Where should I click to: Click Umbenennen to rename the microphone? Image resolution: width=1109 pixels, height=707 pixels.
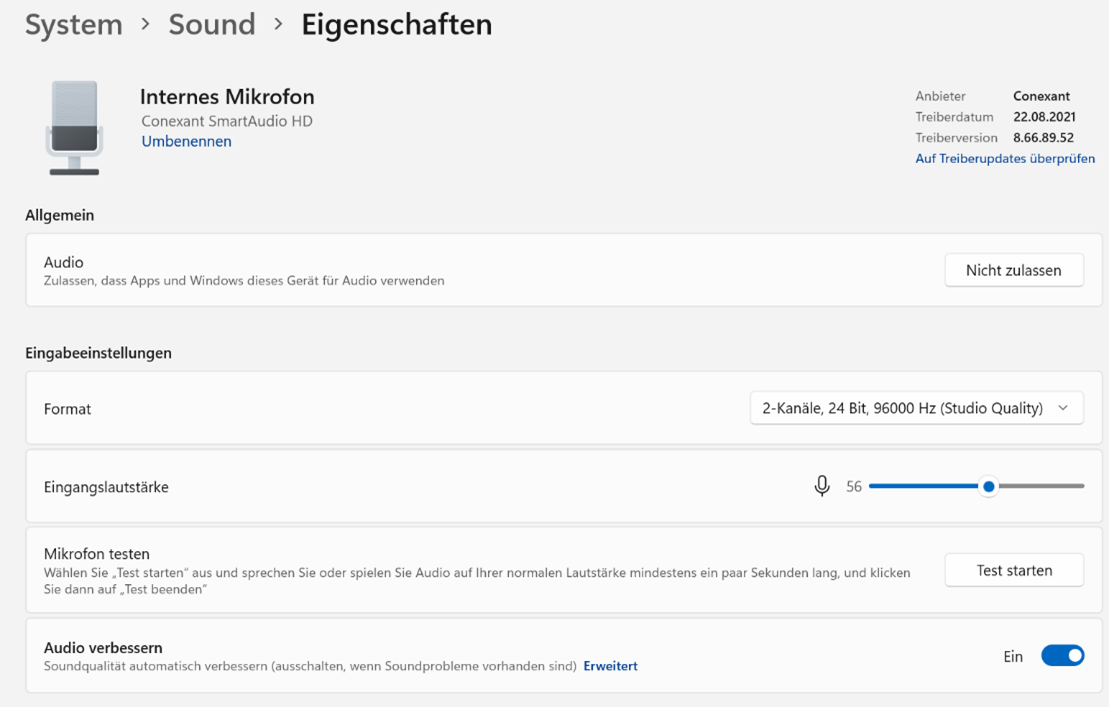click(x=186, y=141)
